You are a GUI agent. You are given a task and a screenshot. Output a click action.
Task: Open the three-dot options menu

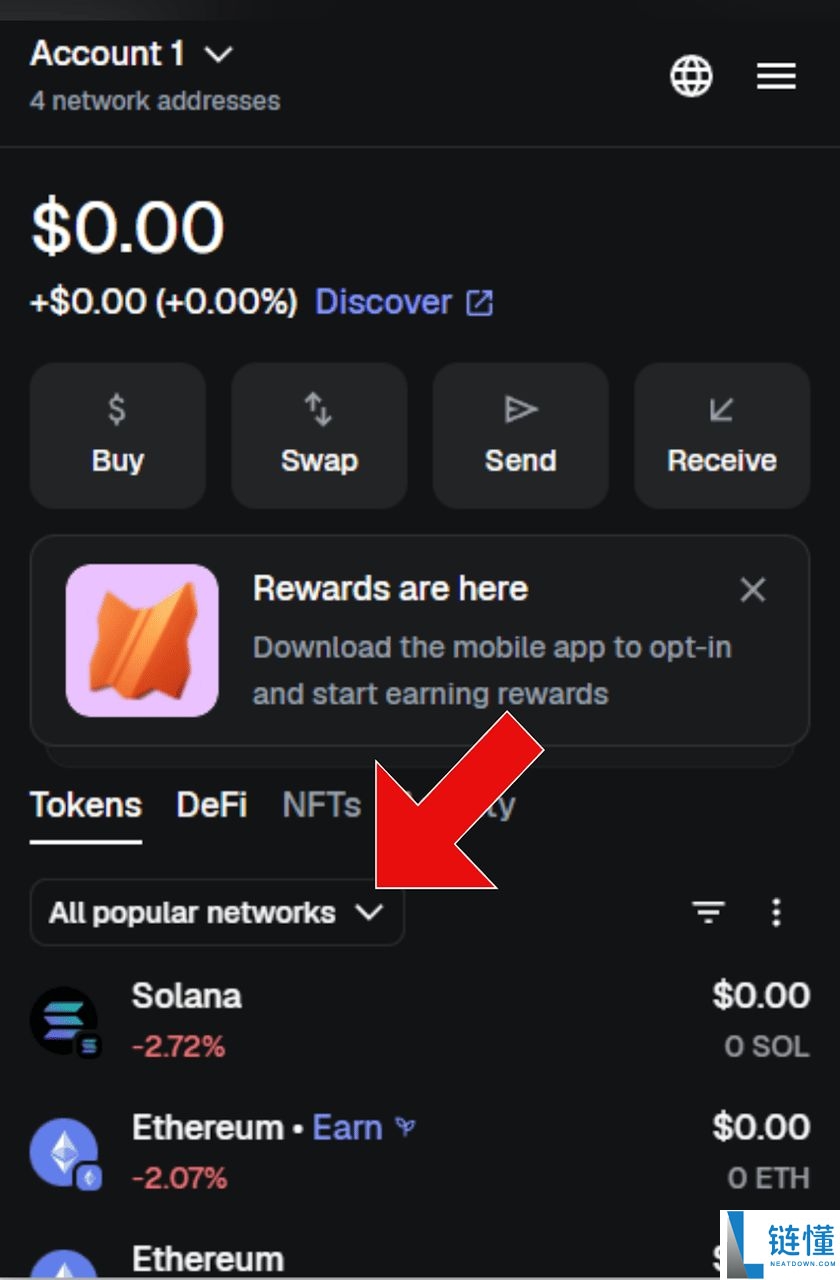click(777, 912)
